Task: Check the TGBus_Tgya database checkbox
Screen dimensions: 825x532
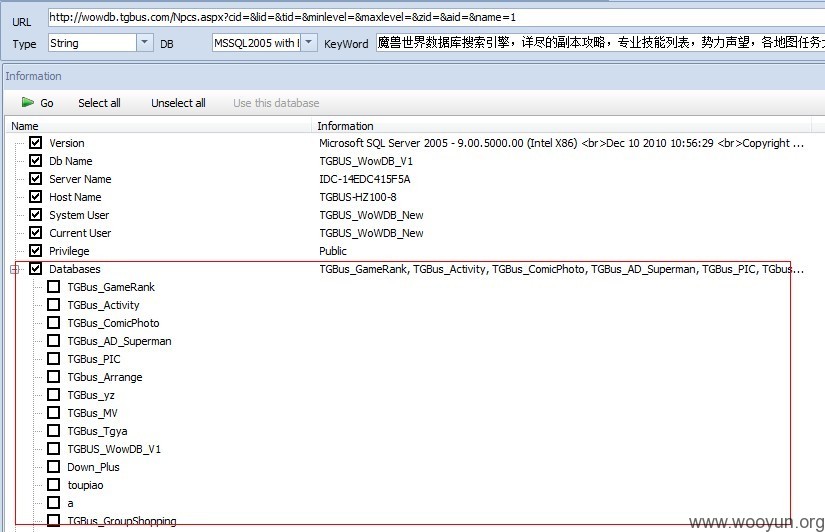Action: tap(54, 430)
